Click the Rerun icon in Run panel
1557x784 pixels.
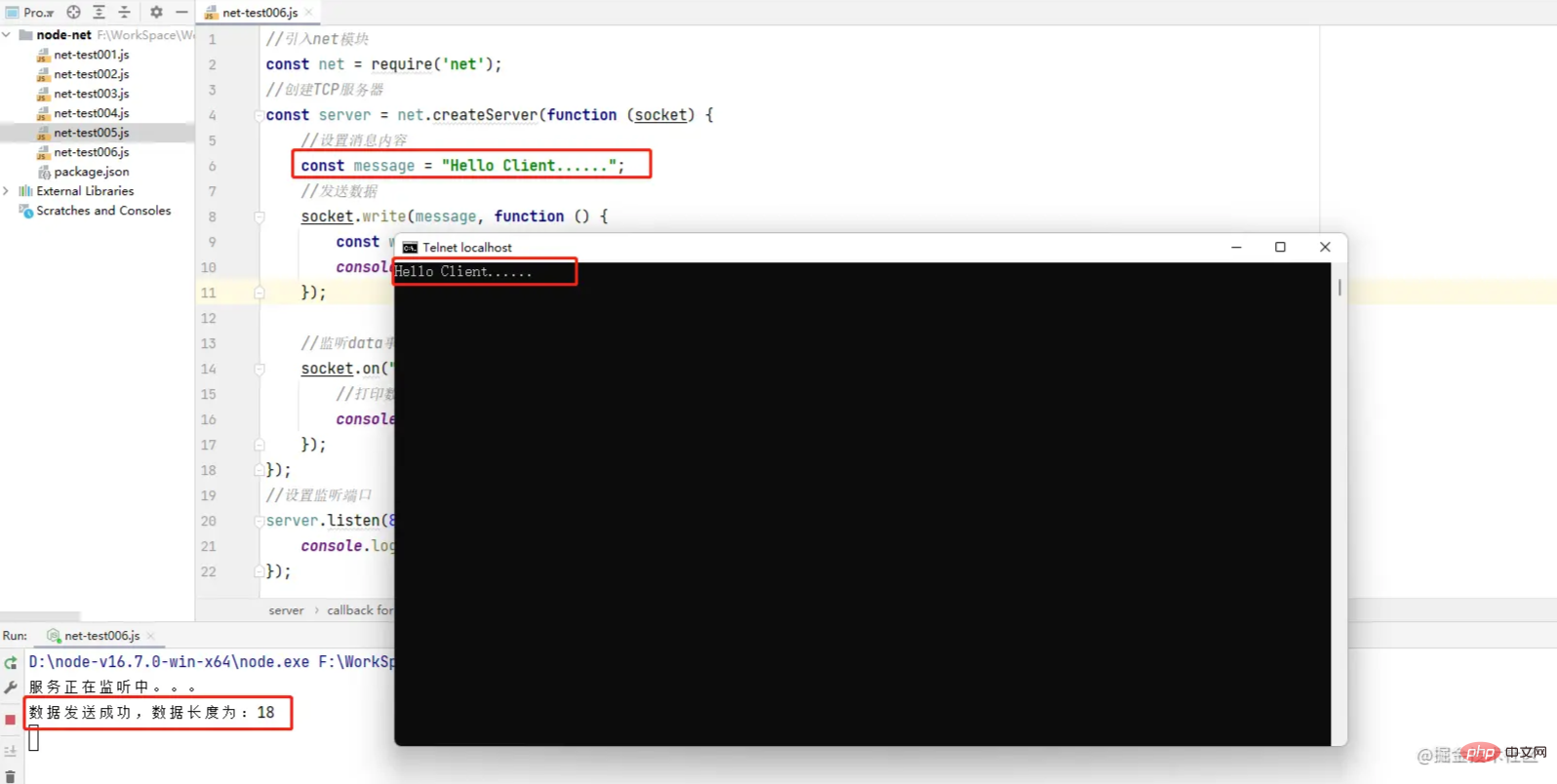[x=11, y=662]
